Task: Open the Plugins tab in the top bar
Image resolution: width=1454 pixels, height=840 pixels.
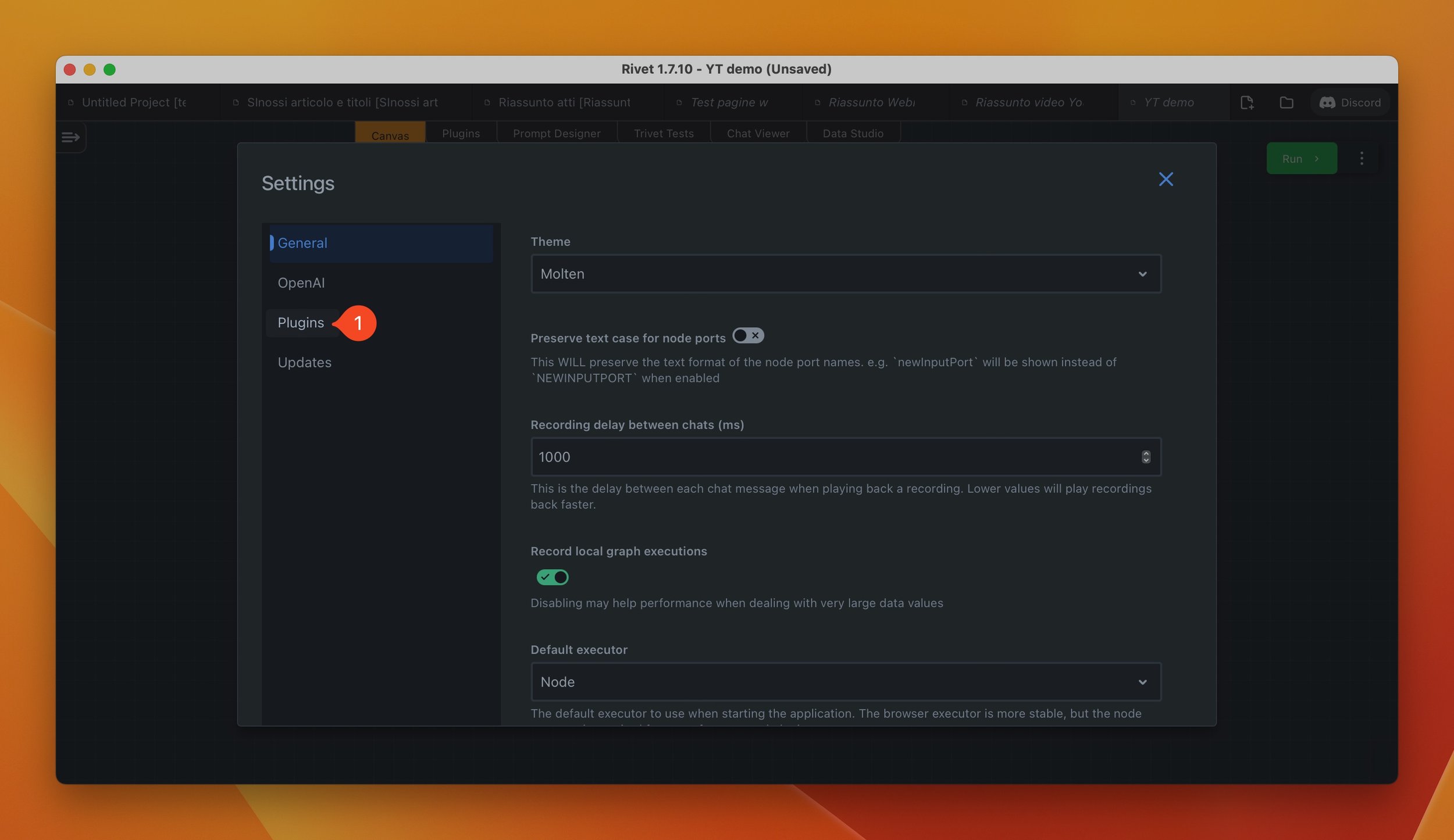Action: pos(461,134)
